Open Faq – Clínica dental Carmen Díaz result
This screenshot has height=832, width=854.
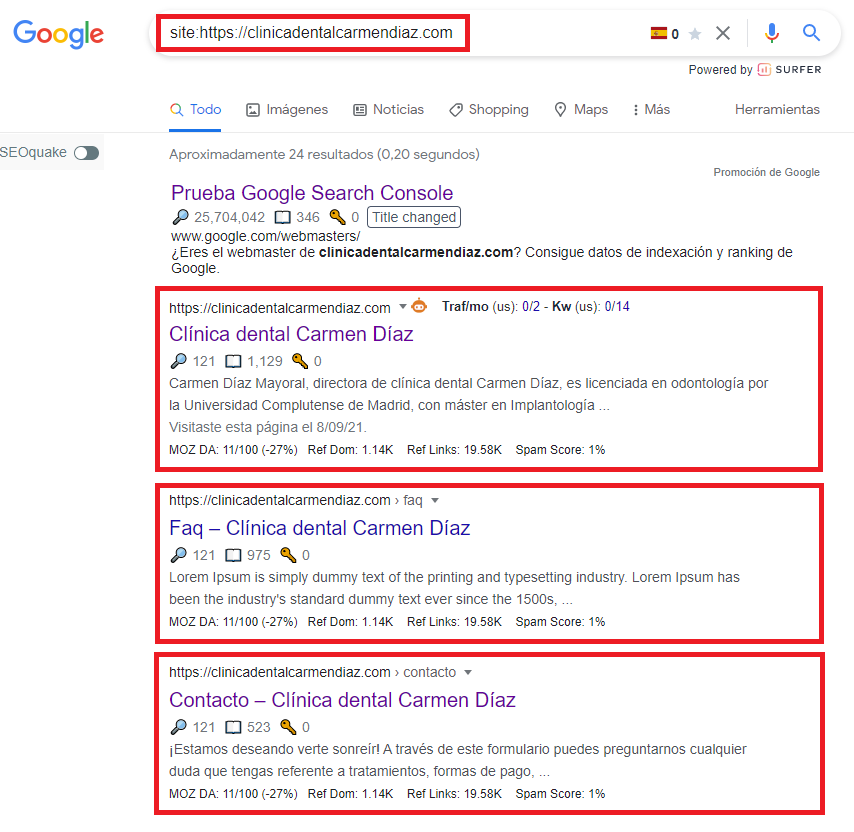click(x=319, y=528)
